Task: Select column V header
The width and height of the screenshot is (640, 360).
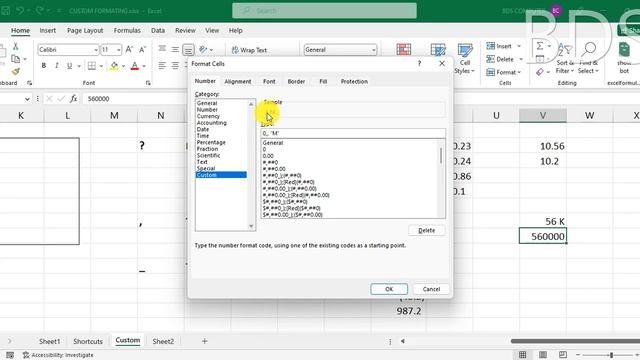Action: [x=542, y=116]
